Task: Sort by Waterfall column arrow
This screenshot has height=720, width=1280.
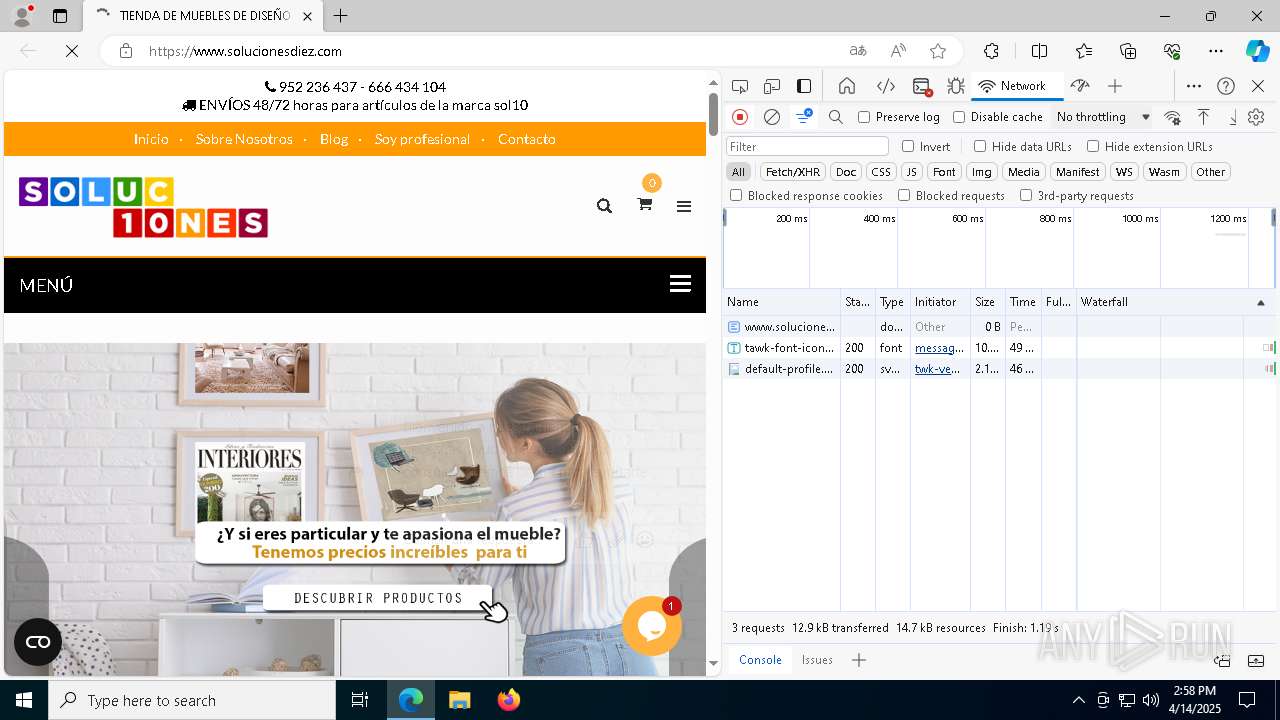Action: click(1260, 302)
